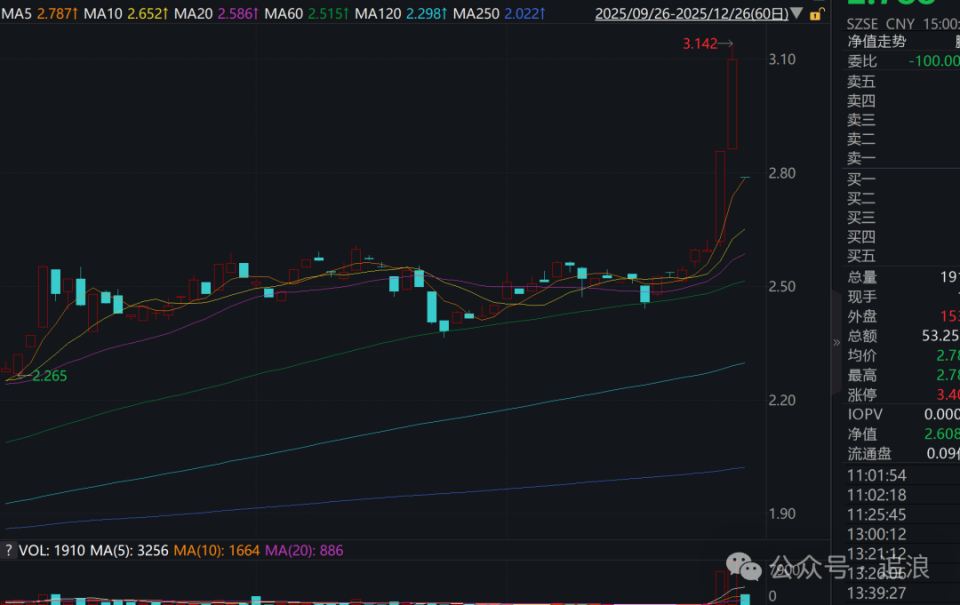The width and height of the screenshot is (960, 605).
Task: Click the 涨停 row
Action: 903,395
